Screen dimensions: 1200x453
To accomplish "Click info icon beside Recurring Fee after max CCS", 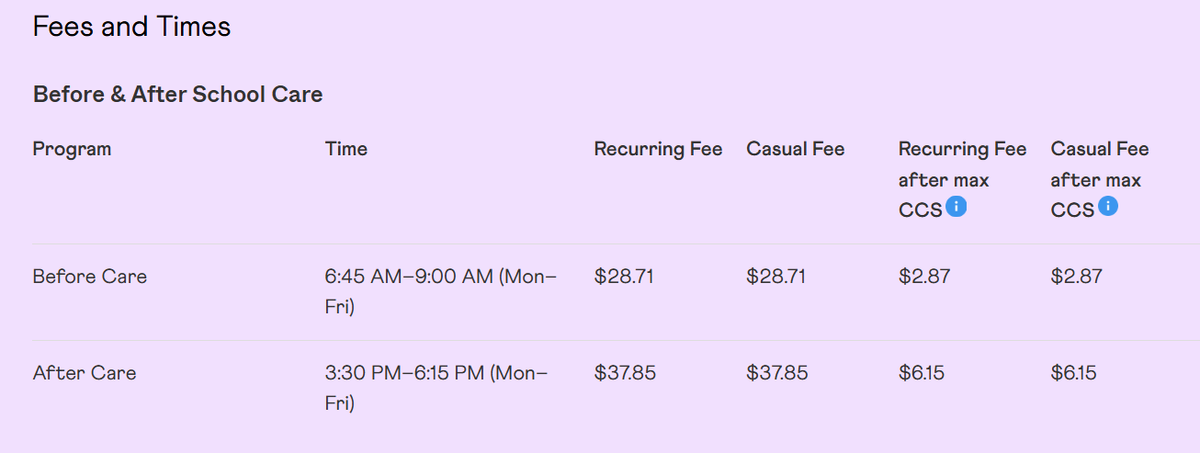I will [956, 207].
